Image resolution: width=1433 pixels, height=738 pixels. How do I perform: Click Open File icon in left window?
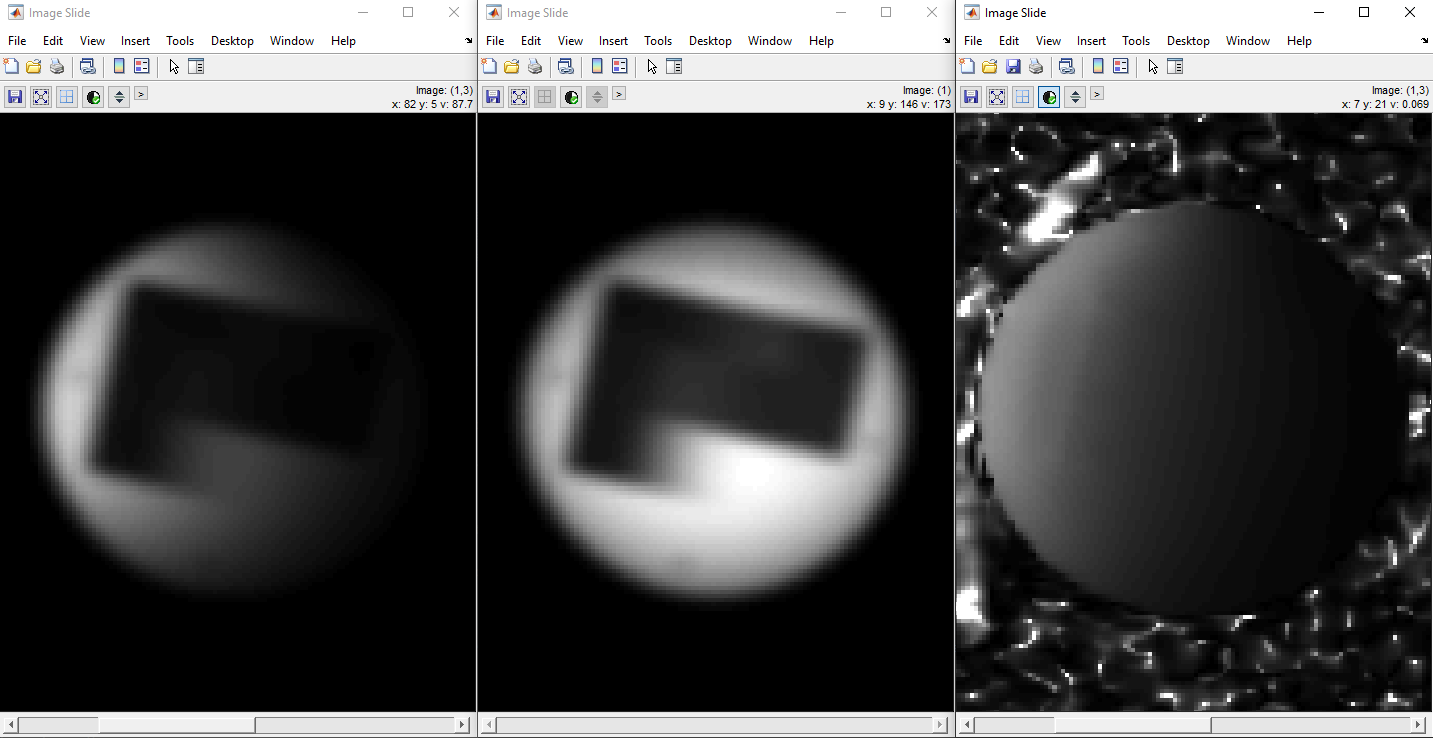34,67
